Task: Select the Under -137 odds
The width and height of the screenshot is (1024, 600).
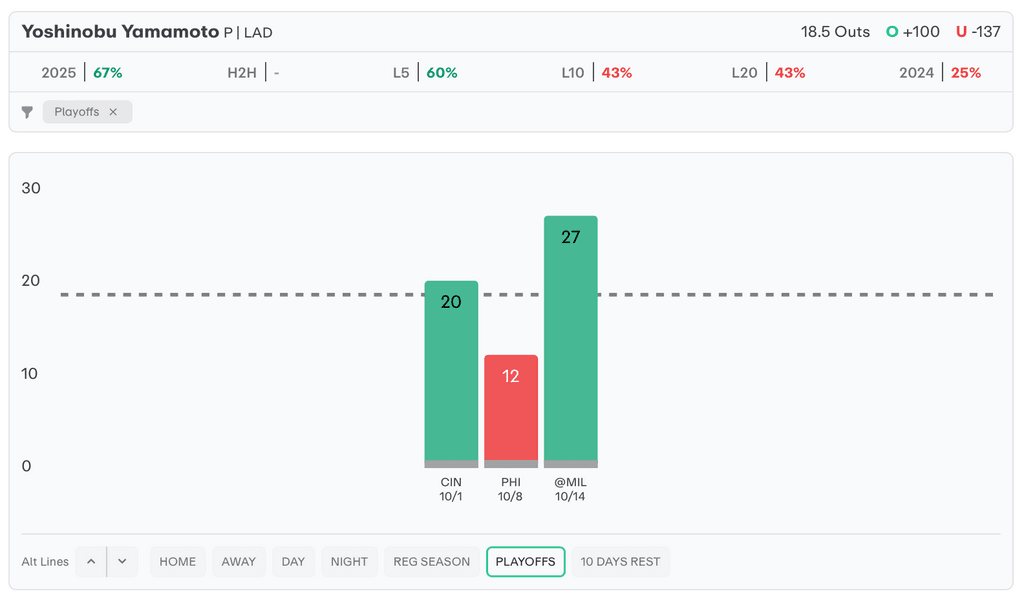Action: click(977, 32)
